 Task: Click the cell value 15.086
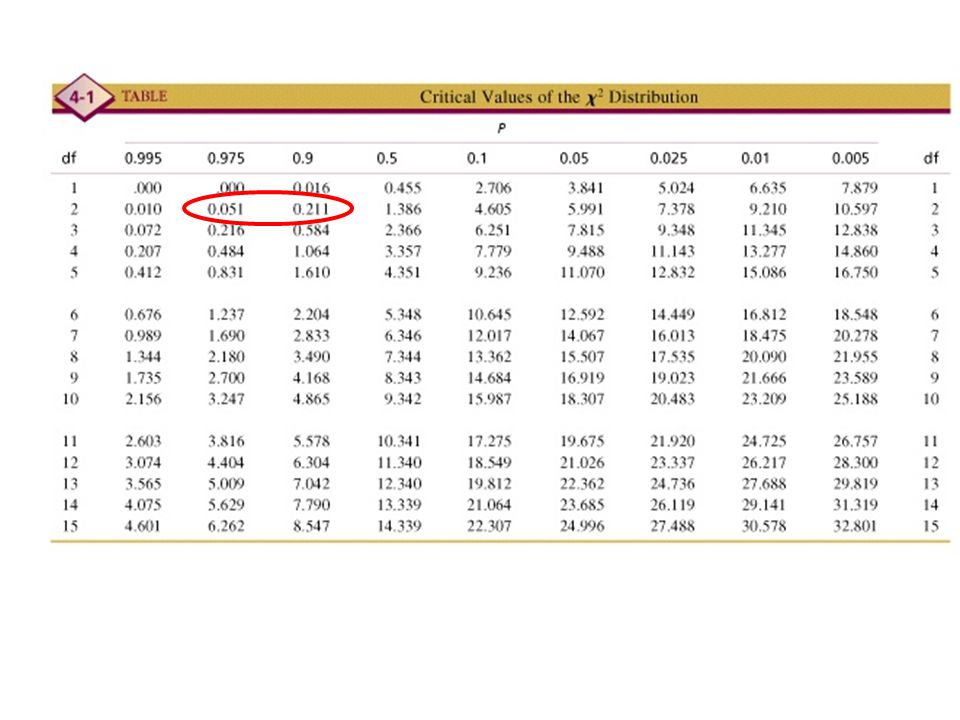tap(764, 272)
